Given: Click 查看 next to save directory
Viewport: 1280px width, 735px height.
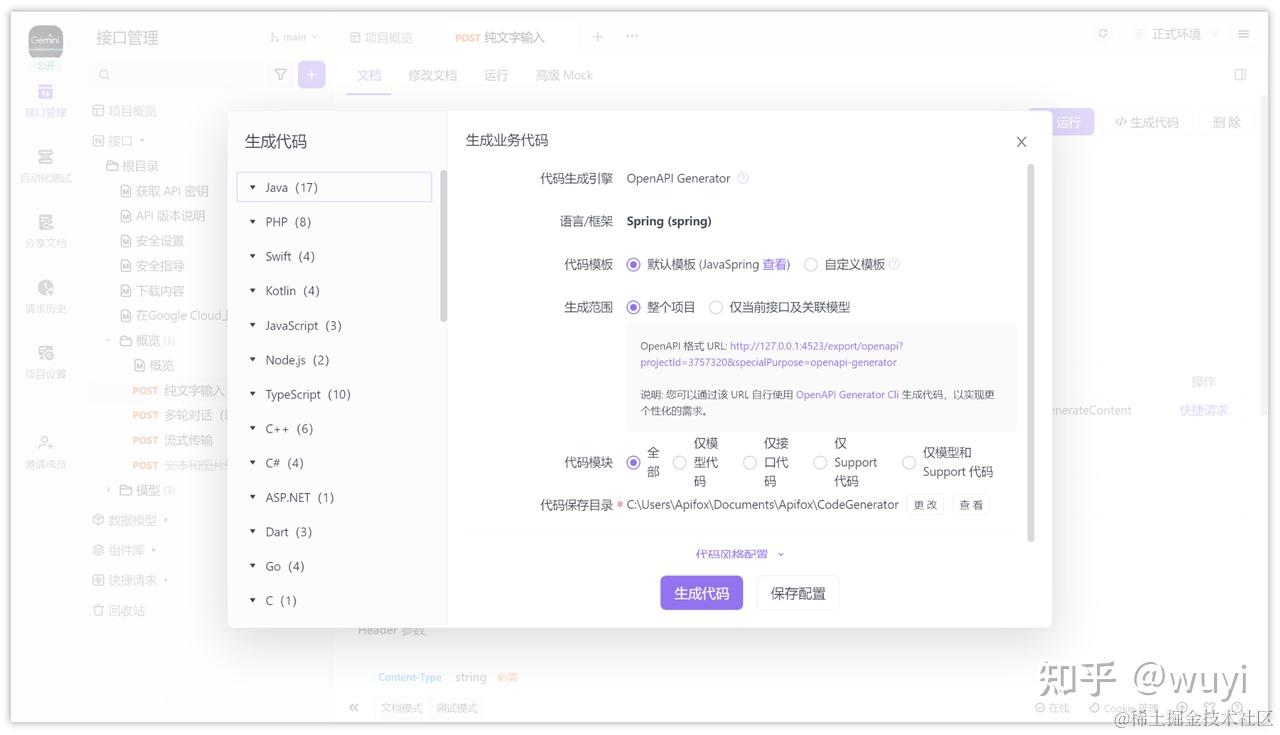Looking at the screenshot, I should 971,505.
